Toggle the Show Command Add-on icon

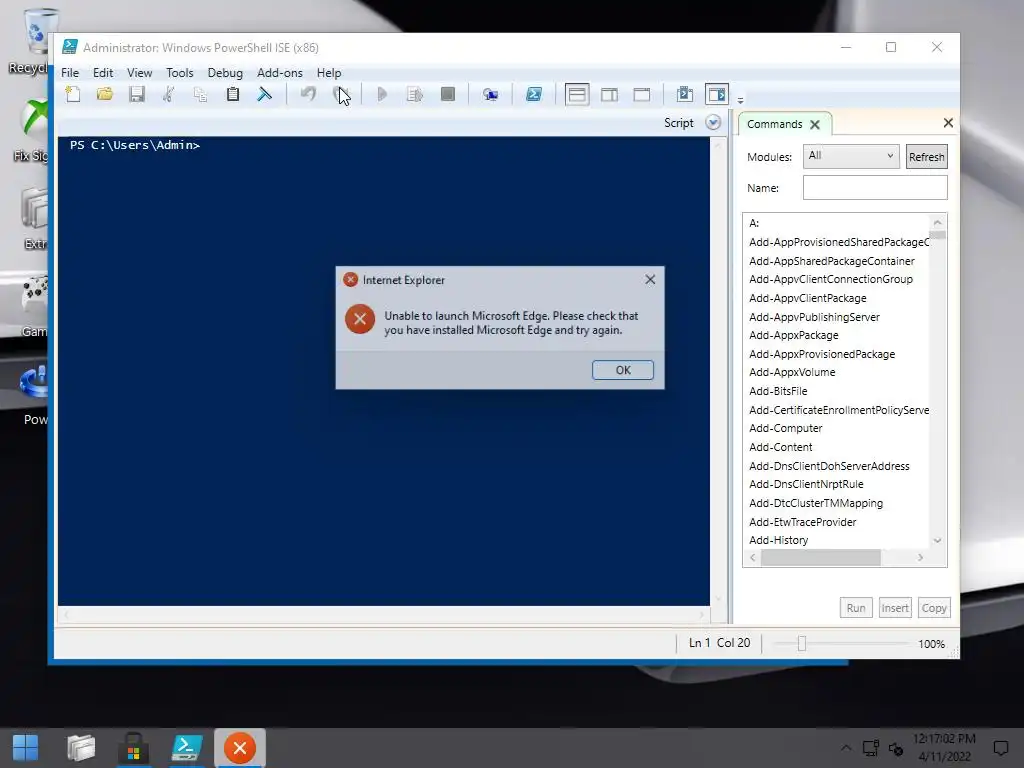point(717,95)
